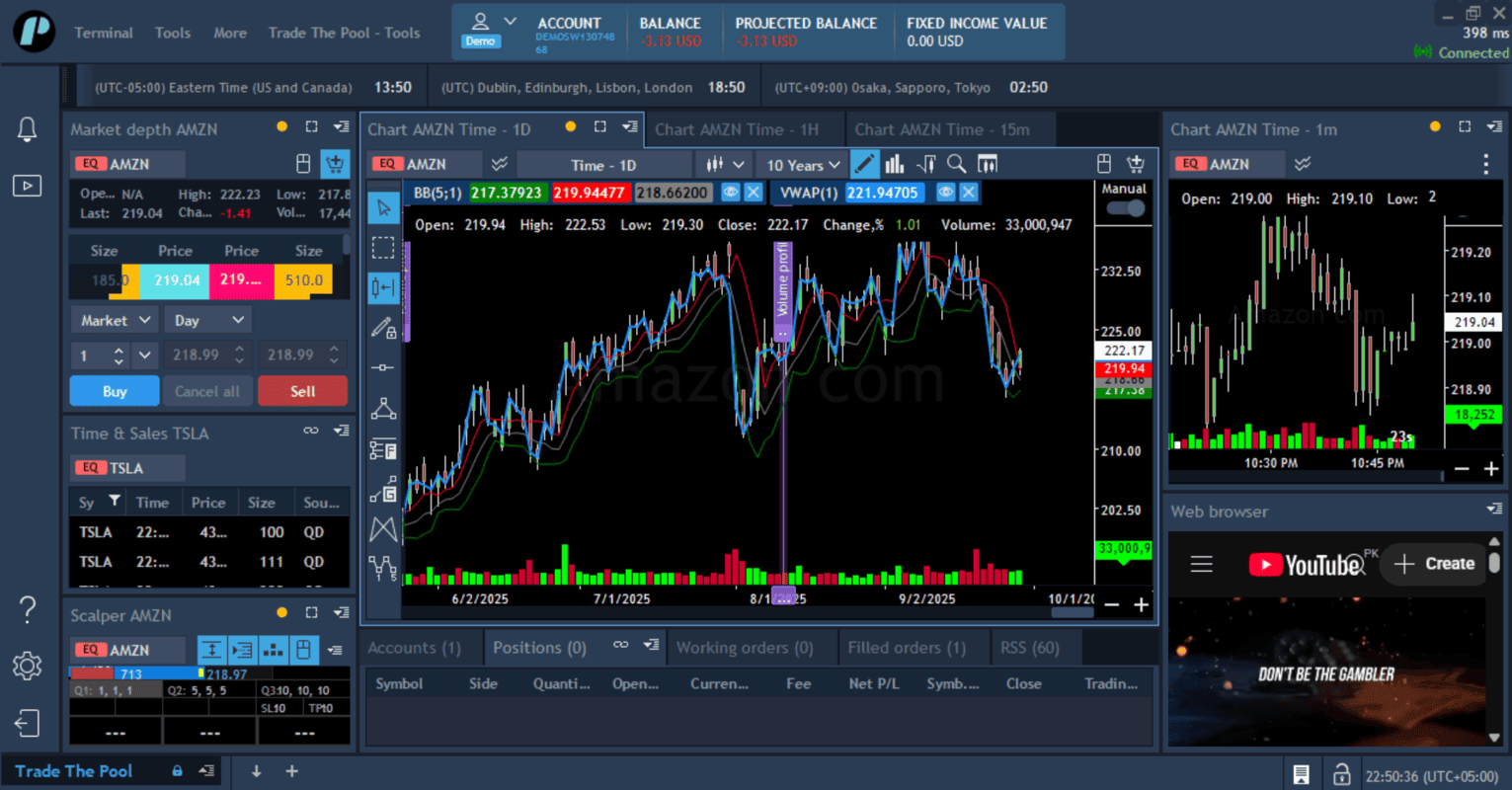Click the link chain icon in Time & Sales

point(311,431)
